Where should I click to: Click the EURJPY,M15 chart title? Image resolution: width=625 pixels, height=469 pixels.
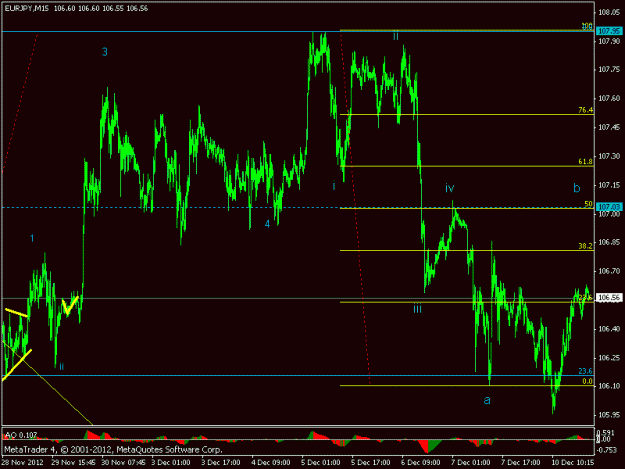click(27, 8)
